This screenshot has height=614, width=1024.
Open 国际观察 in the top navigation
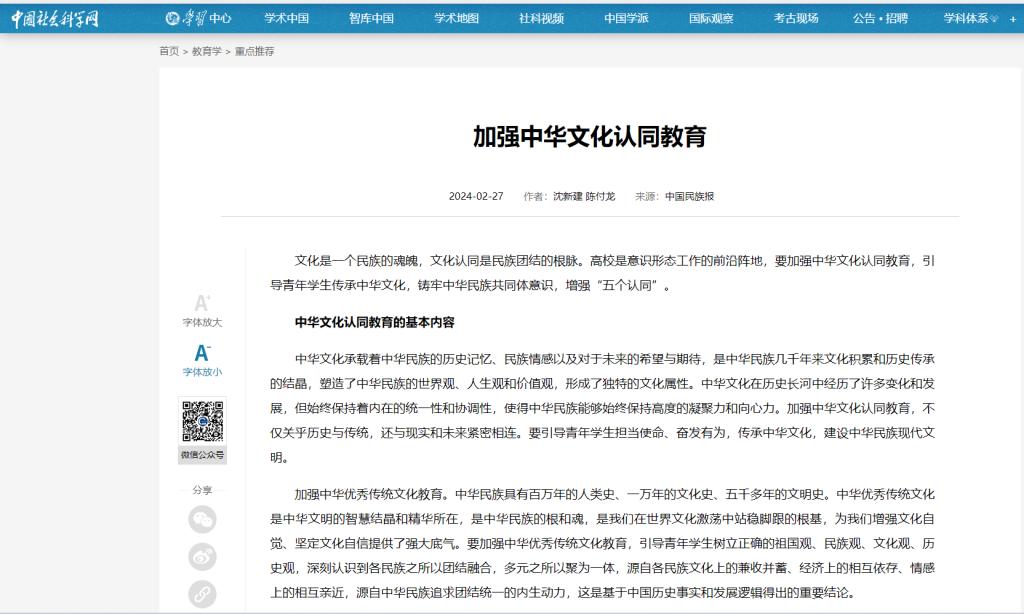pos(711,18)
